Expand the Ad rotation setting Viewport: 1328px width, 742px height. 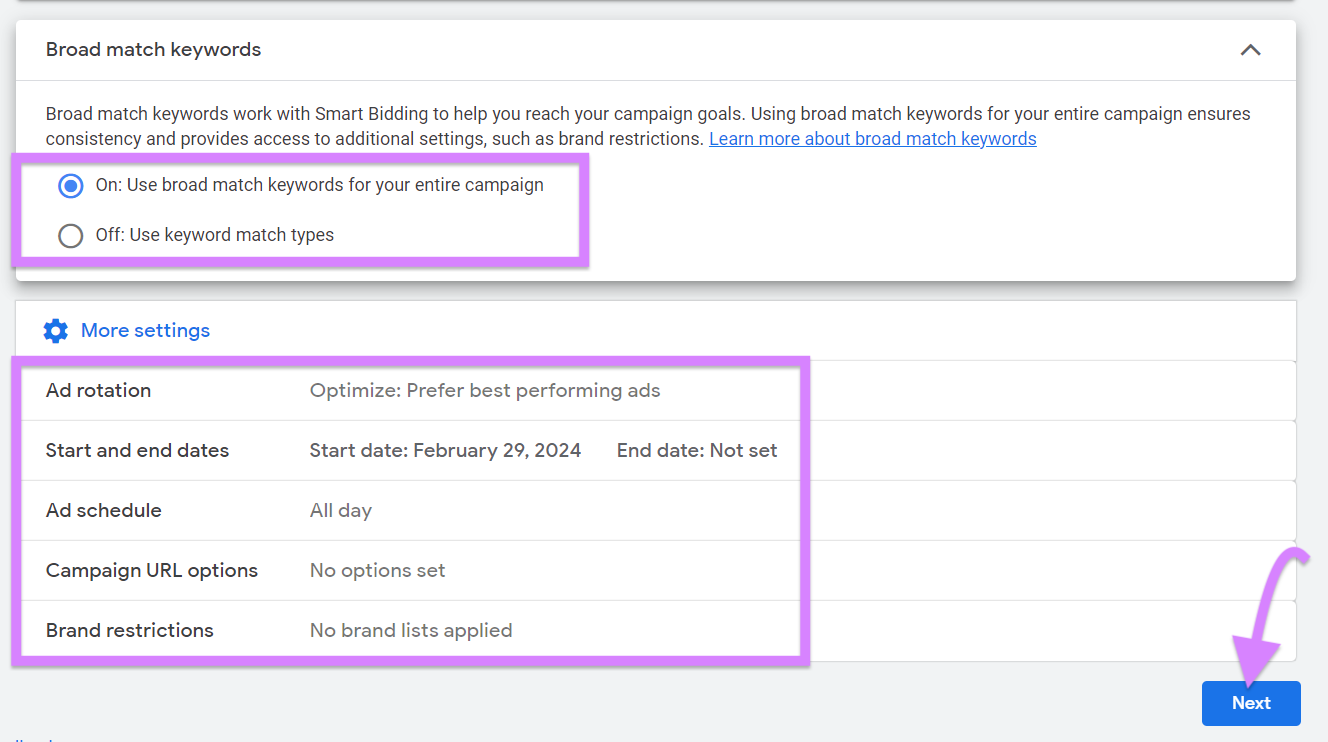[x=98, y=390]
